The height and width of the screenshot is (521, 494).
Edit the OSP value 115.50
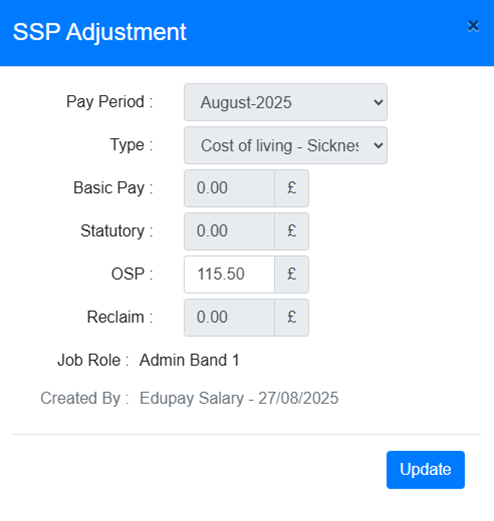[229, 274]
